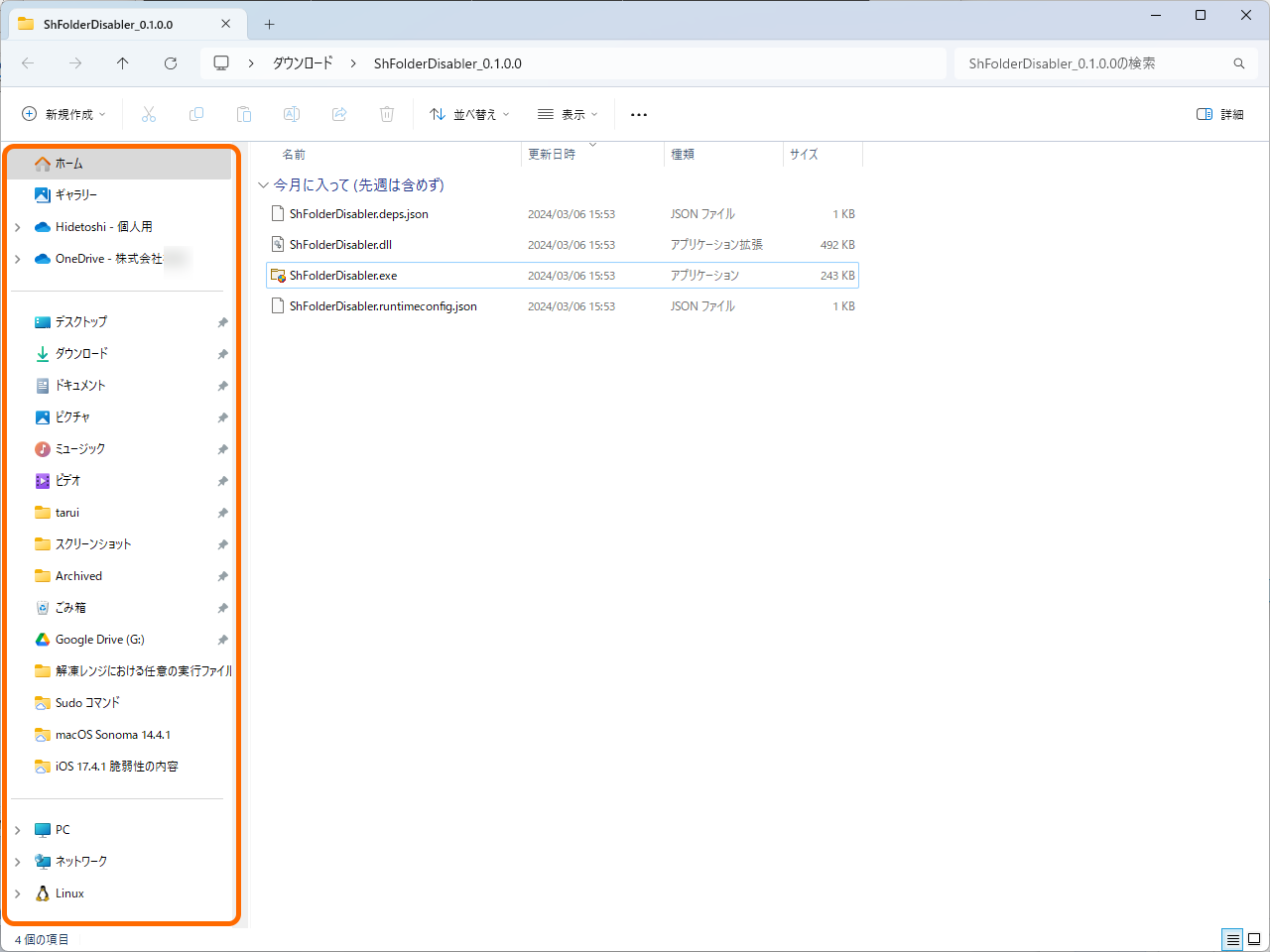This screenshot has width=1270, height=952.
Task: Expand the chevron after ダウンロード in address bar
Action: pyautogui.click(x=353, y=63)
